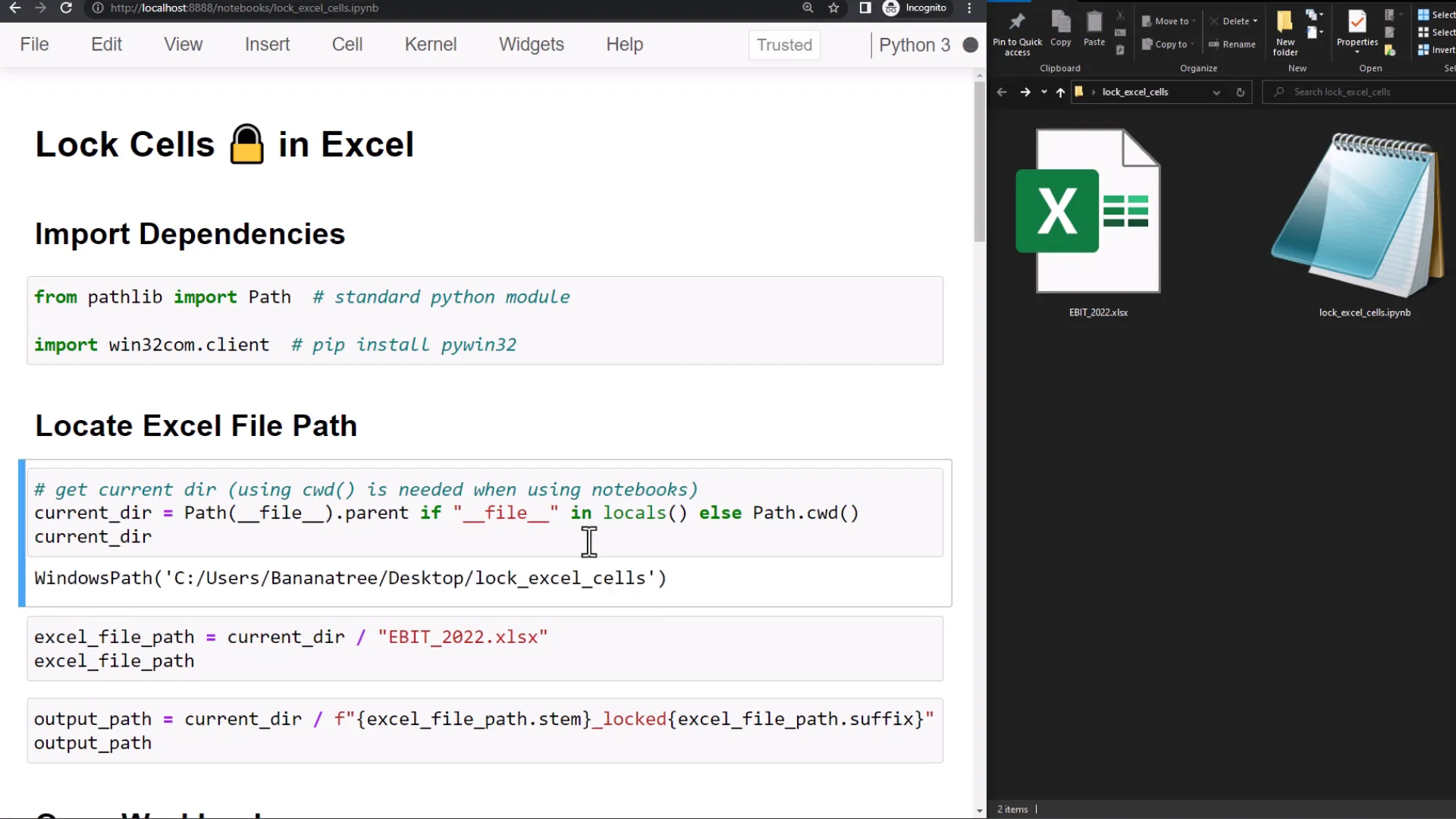
Task: Click Pin to Quick access in Explorer
Action: (x=1017, y=33)
